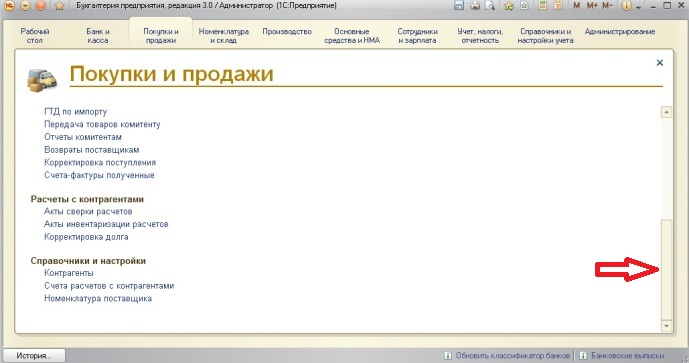This screenshot has width=689, height=363.
Task: Open Передача товаров комитенту
Action: coord(102,124)
